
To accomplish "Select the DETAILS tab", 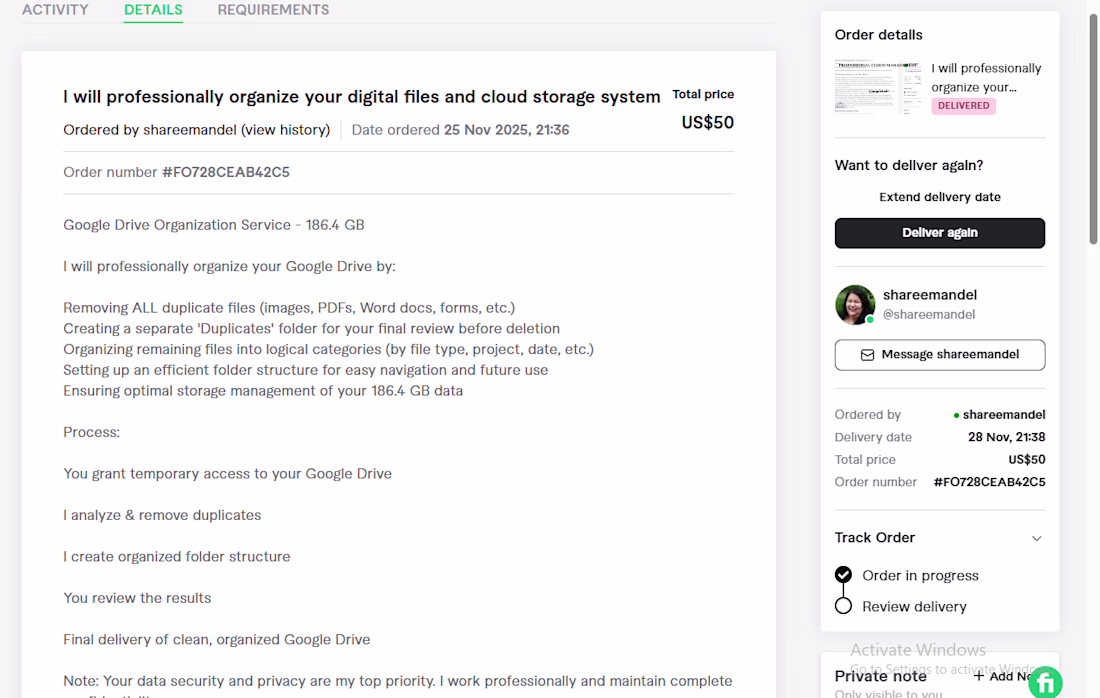I will (x=153, y=10).
